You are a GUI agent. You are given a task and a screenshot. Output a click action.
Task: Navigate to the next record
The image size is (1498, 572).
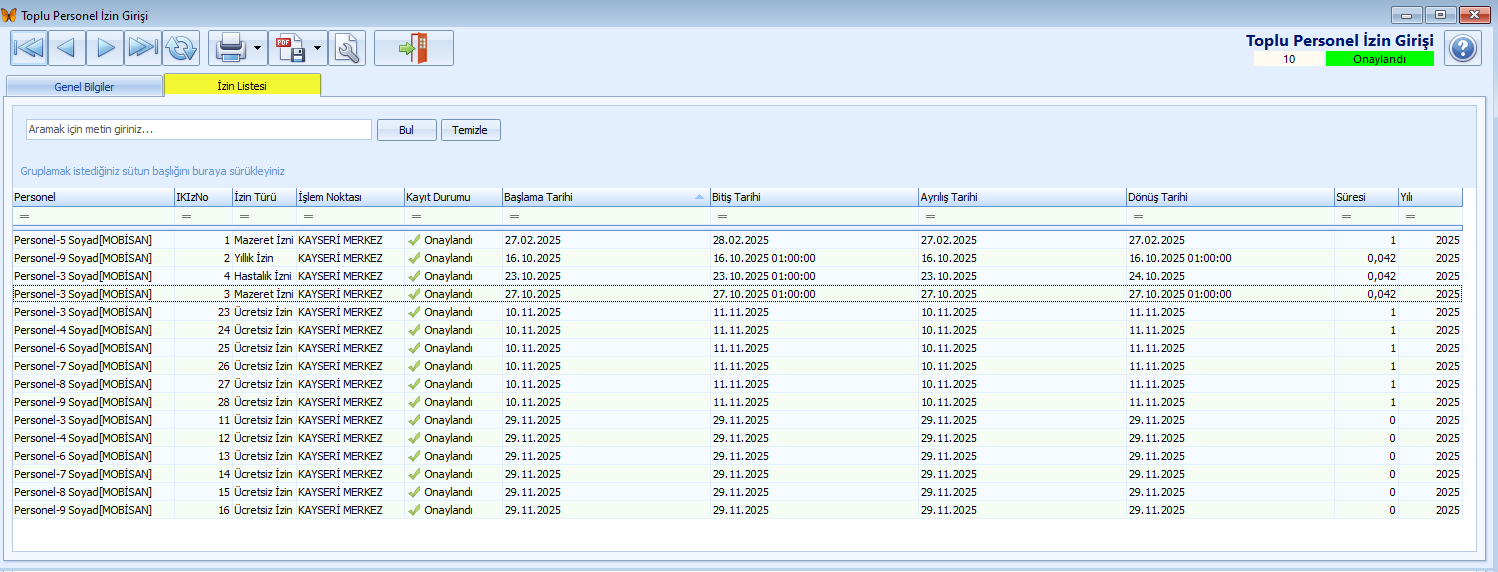pos(105,48)
